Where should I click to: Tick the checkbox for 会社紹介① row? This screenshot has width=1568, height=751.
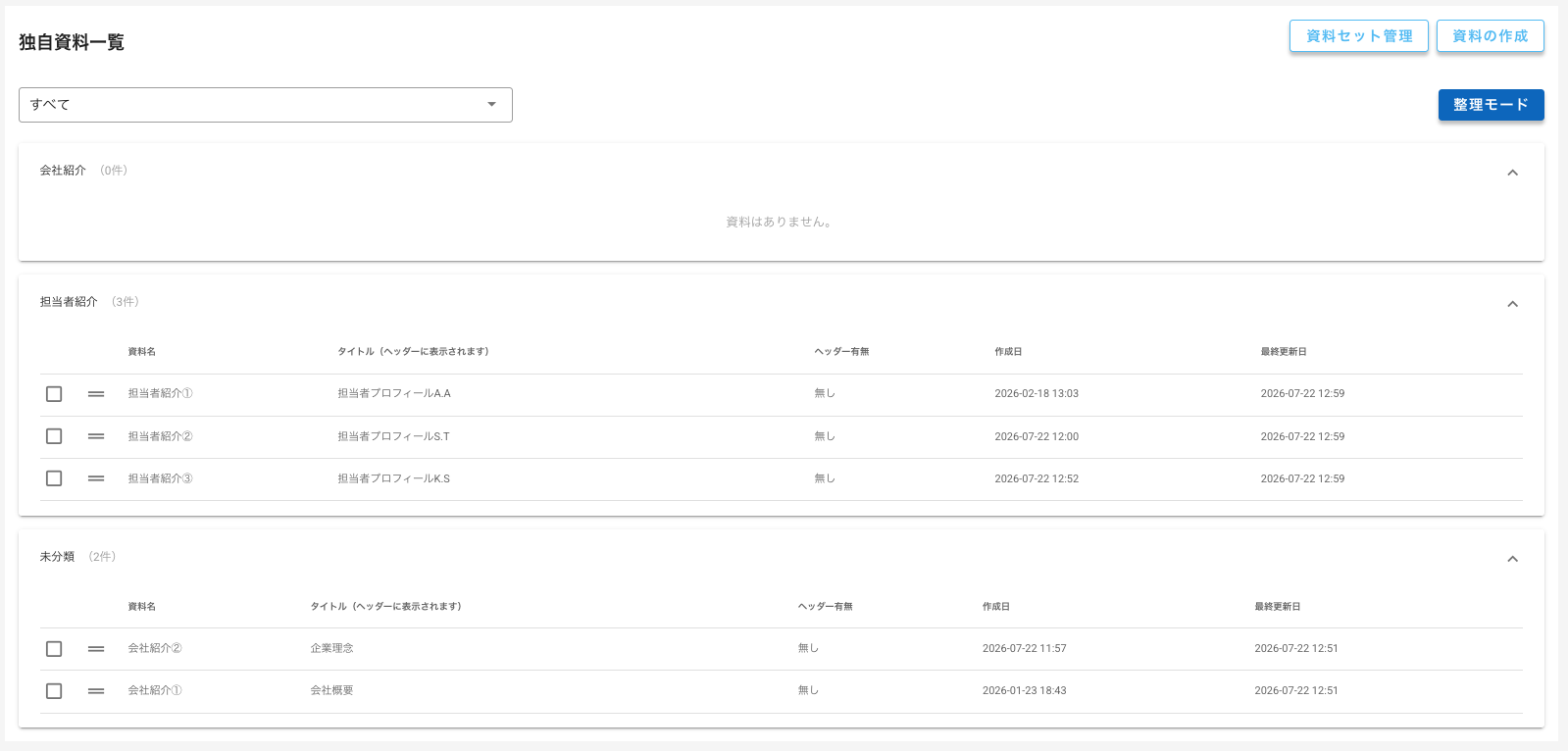click(x=54, y=691)
